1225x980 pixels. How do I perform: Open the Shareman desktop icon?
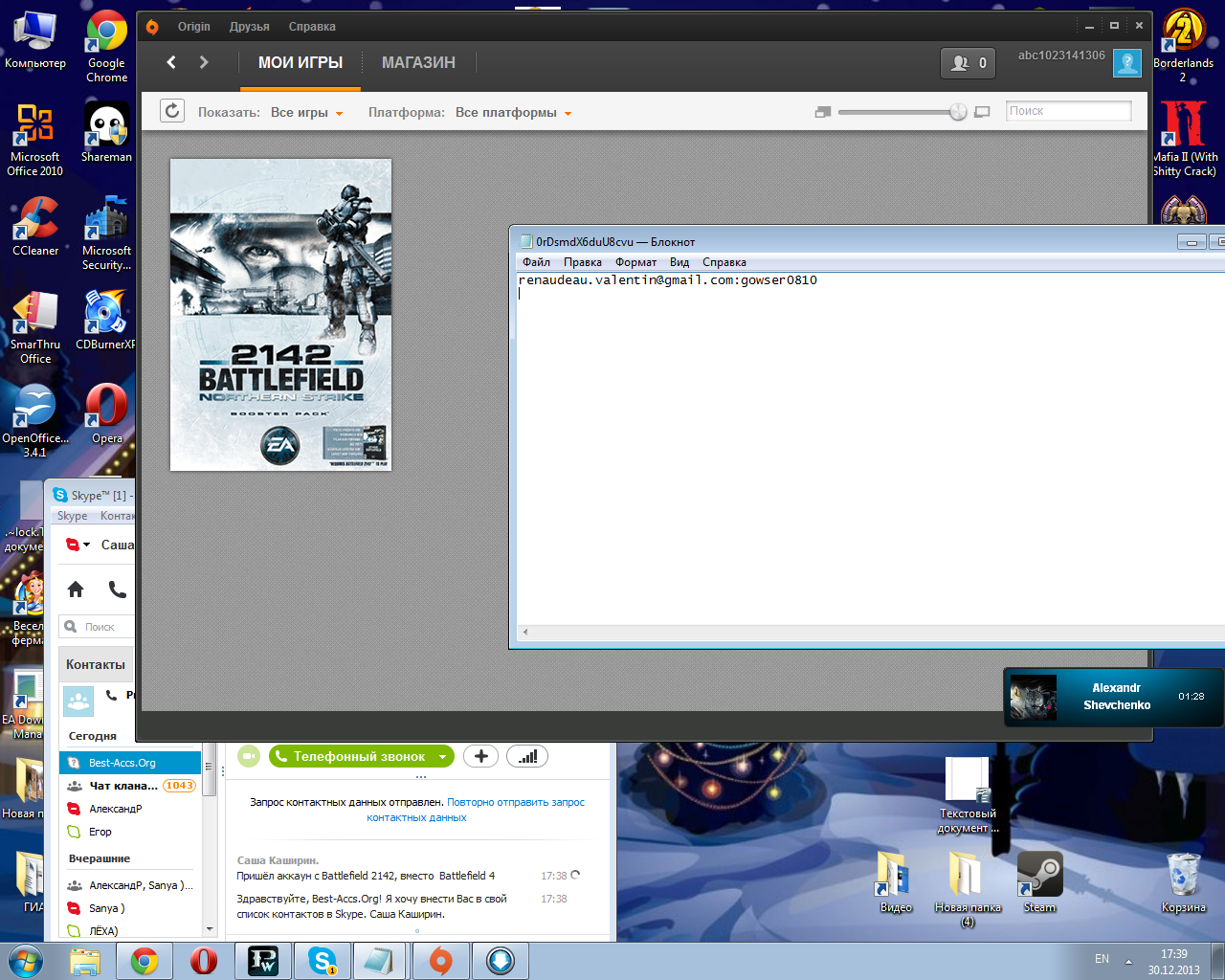[x=106, y=132]
